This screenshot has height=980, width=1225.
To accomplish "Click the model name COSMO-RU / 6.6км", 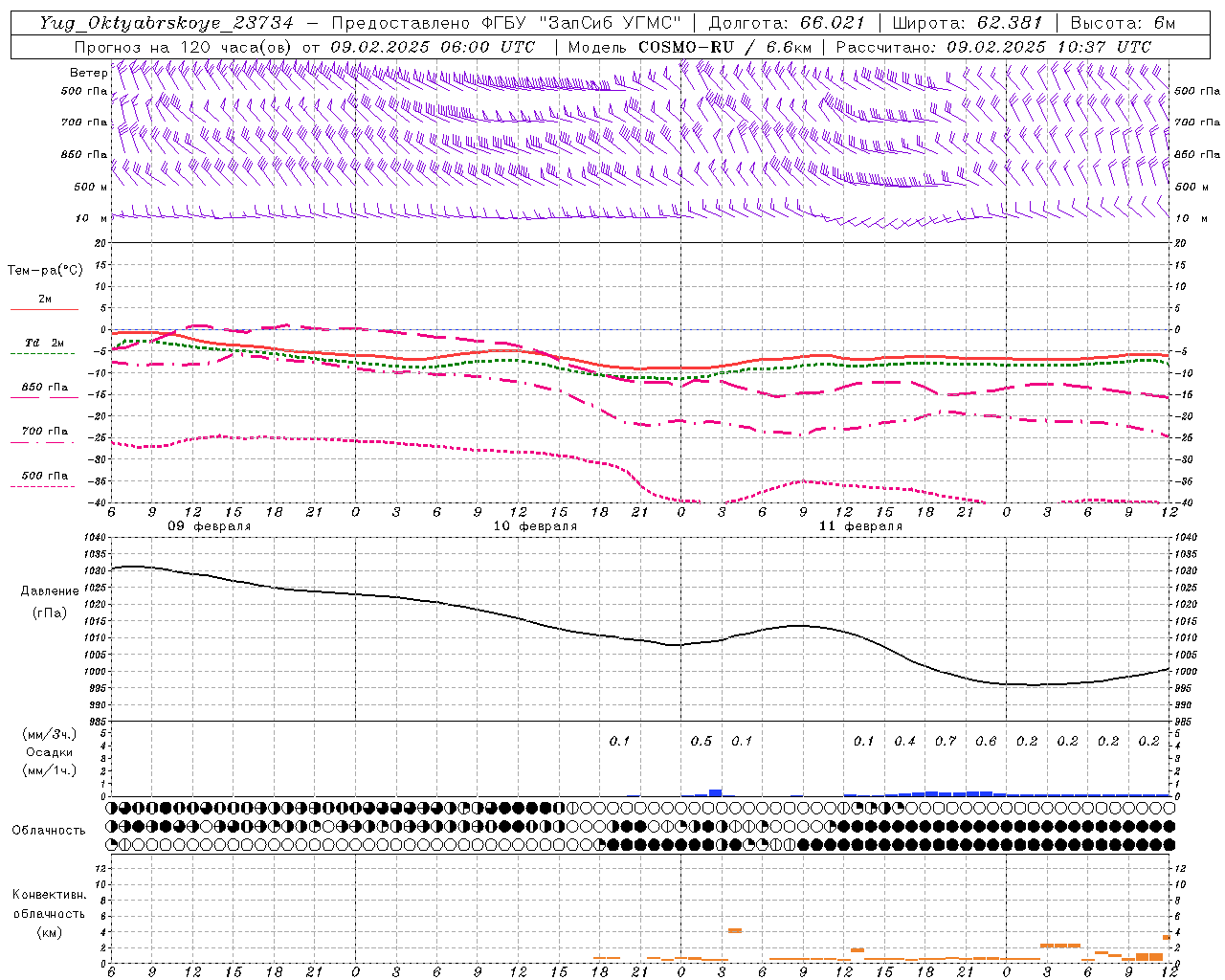I will click(x=724, y=47).
